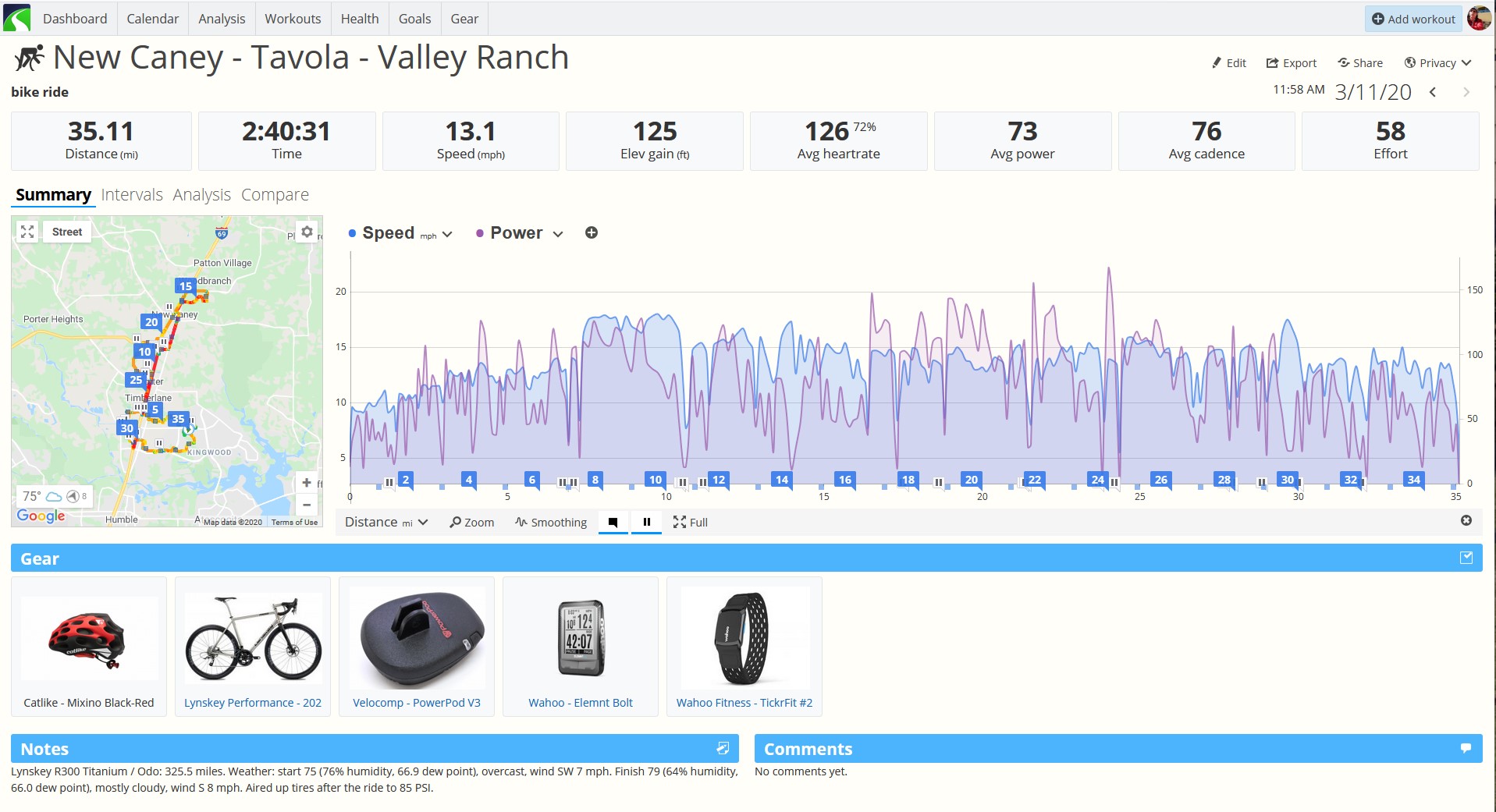Toggle Smoothing on the chart
Viewport: 1496px width, 812px height.
pyautogui.click(x=551, y=522)
